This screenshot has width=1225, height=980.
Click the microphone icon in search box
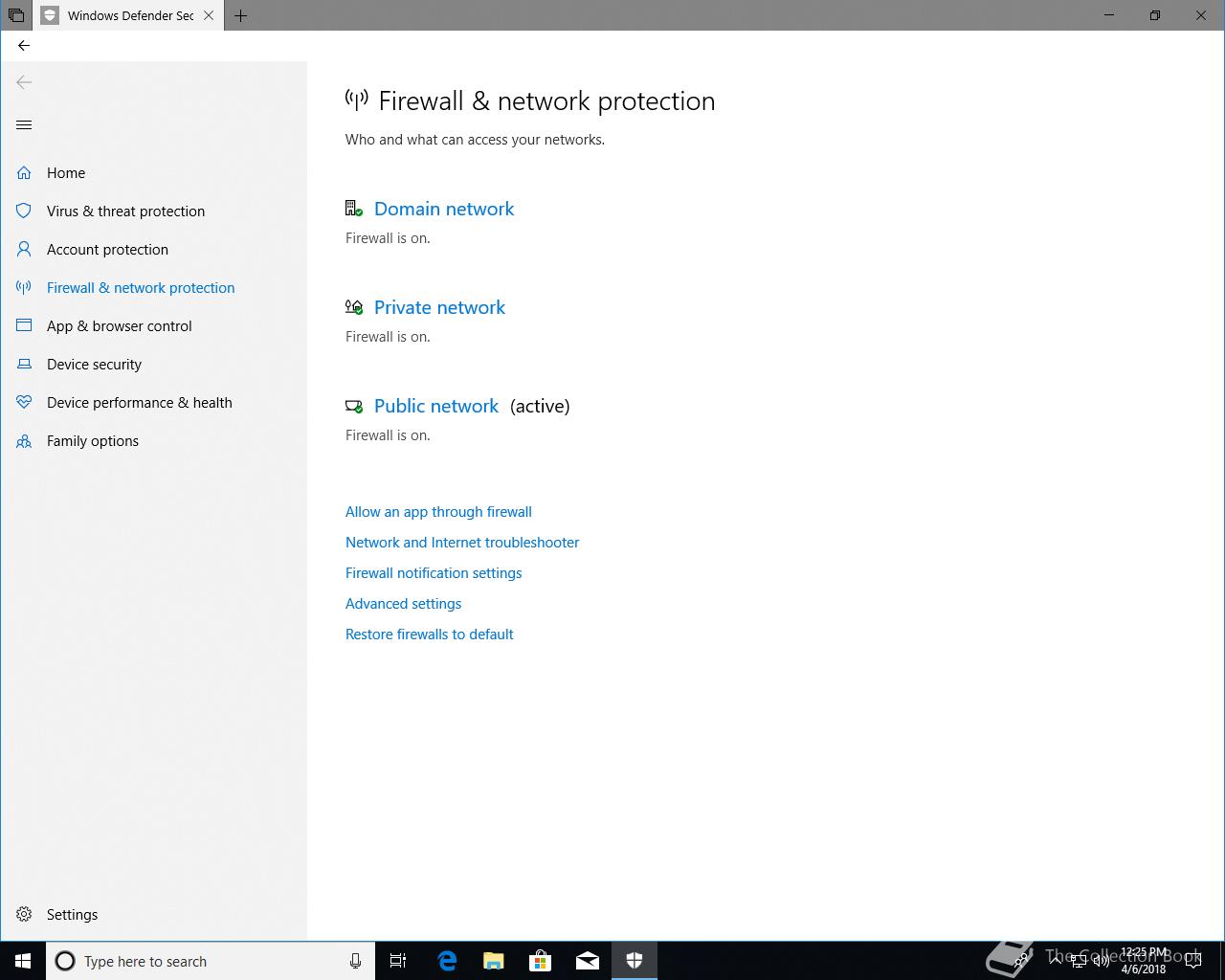[355, 961]
